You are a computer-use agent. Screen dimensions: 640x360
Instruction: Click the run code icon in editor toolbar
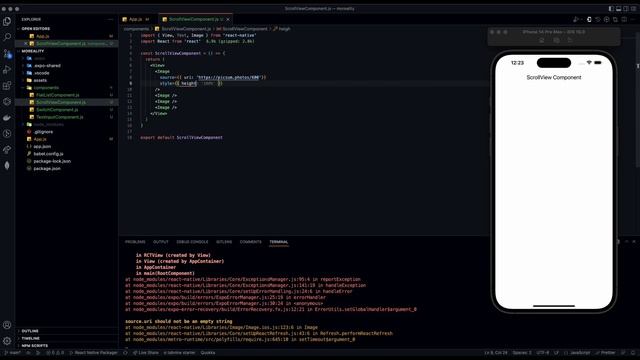[x=576, y=19]
